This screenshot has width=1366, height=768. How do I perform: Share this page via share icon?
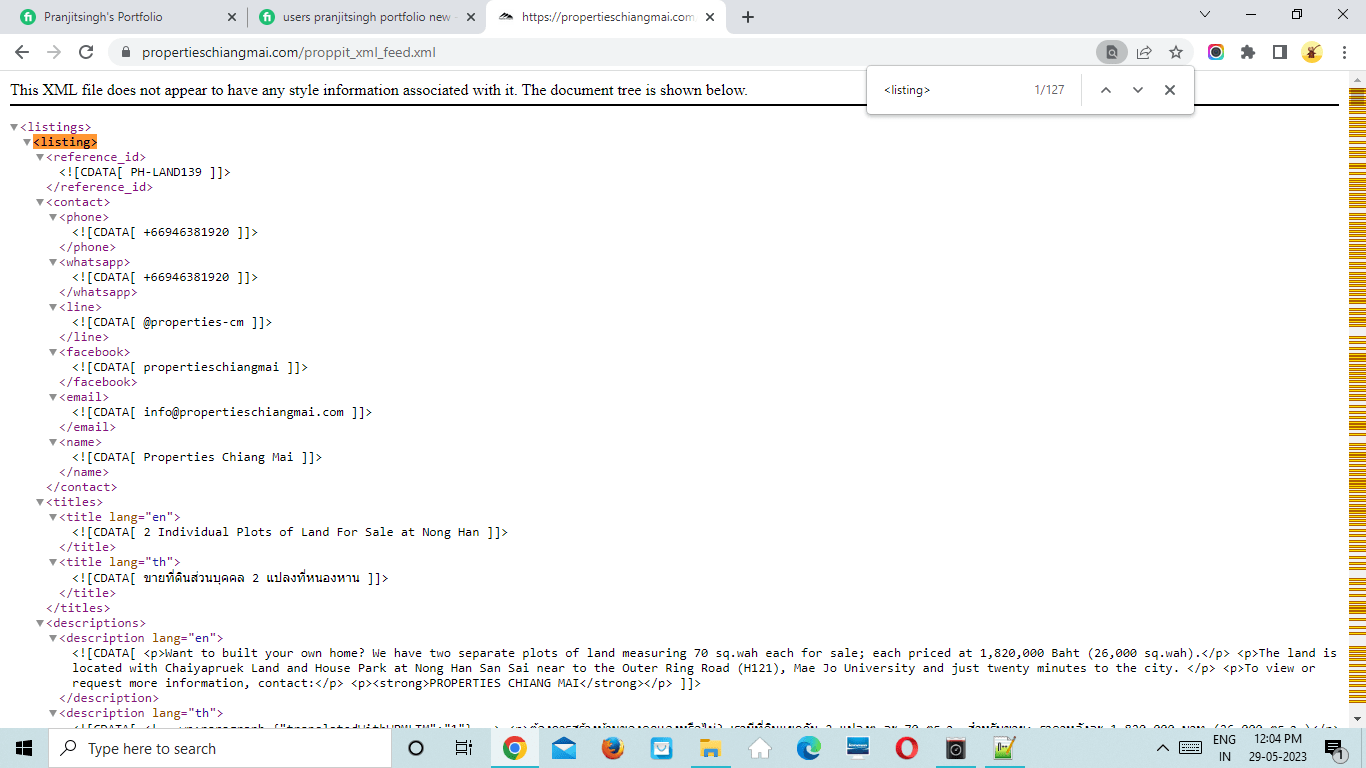pyautogui.click(x=1144, y=52)
